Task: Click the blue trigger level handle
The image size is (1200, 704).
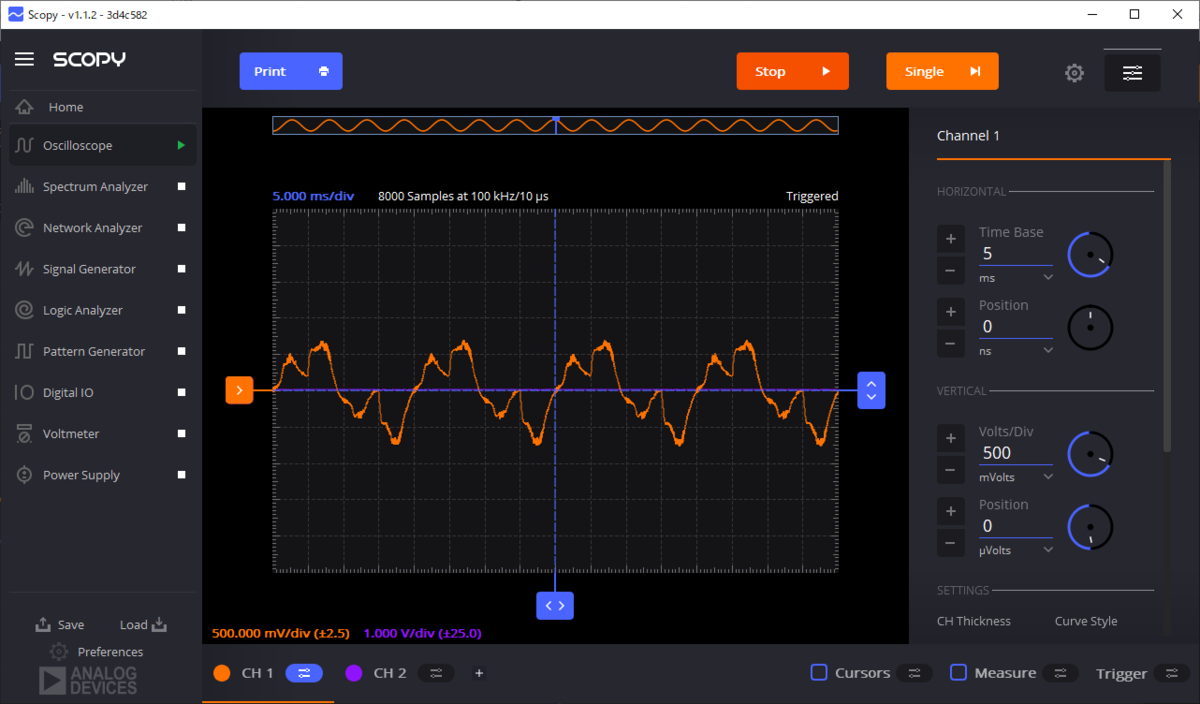Action: pos(871,390)
